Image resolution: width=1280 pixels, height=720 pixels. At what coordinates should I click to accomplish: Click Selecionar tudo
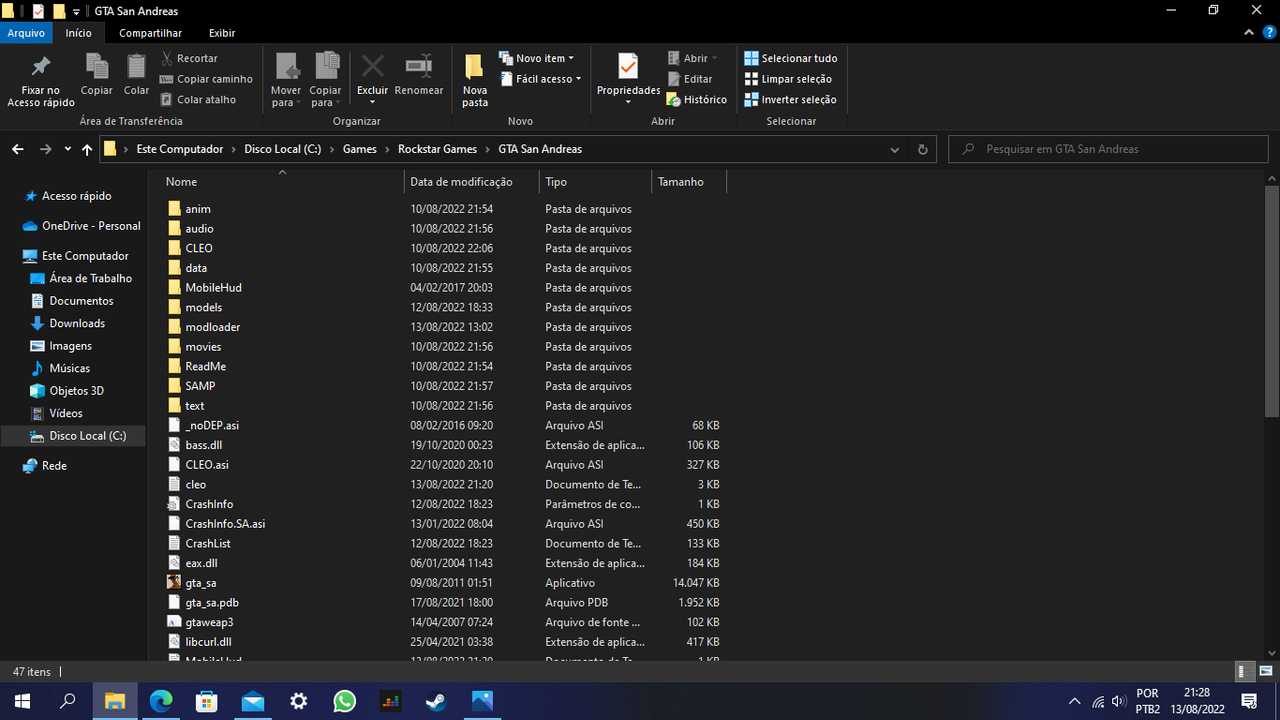791,58
